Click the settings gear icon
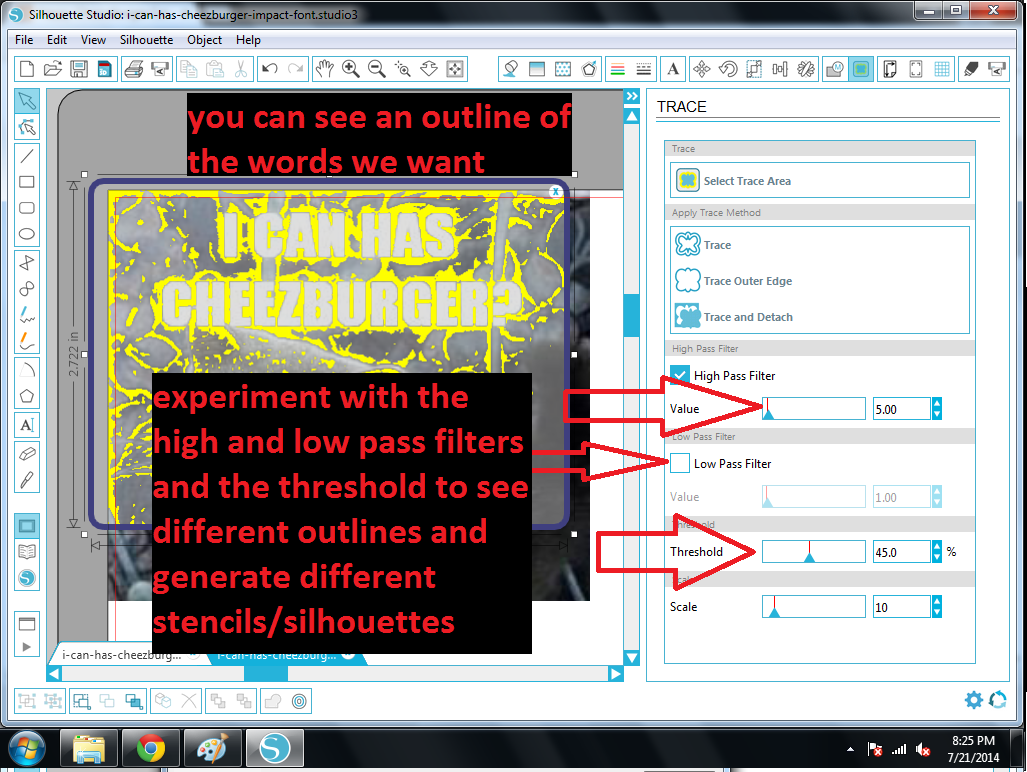Image resolution: width=1027 pixels, height=772 pixels. coord(974,700)
